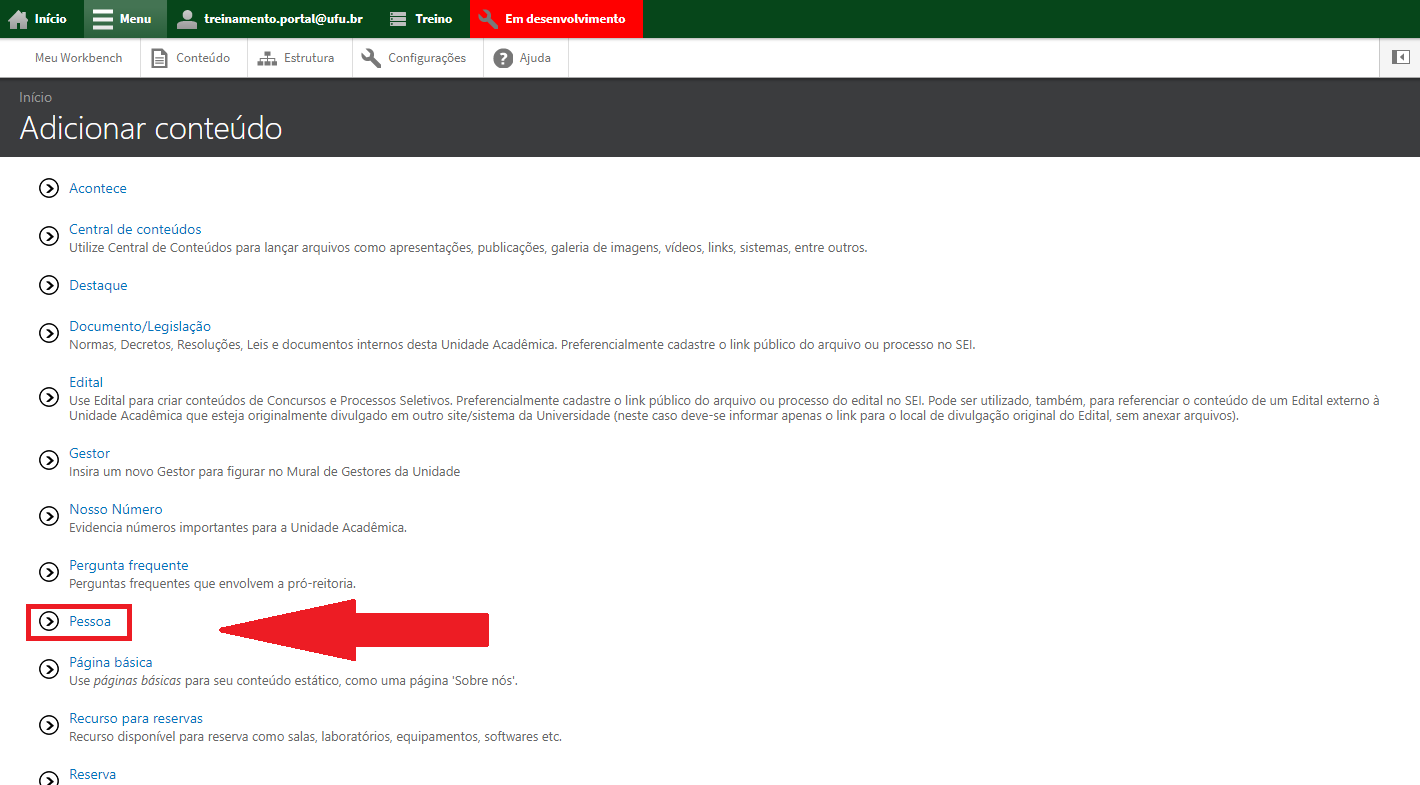The height and width of the screenshot is (785, 1420).
Task: Click the Ajuda question mark icon
Action: [x=503, y=58]
